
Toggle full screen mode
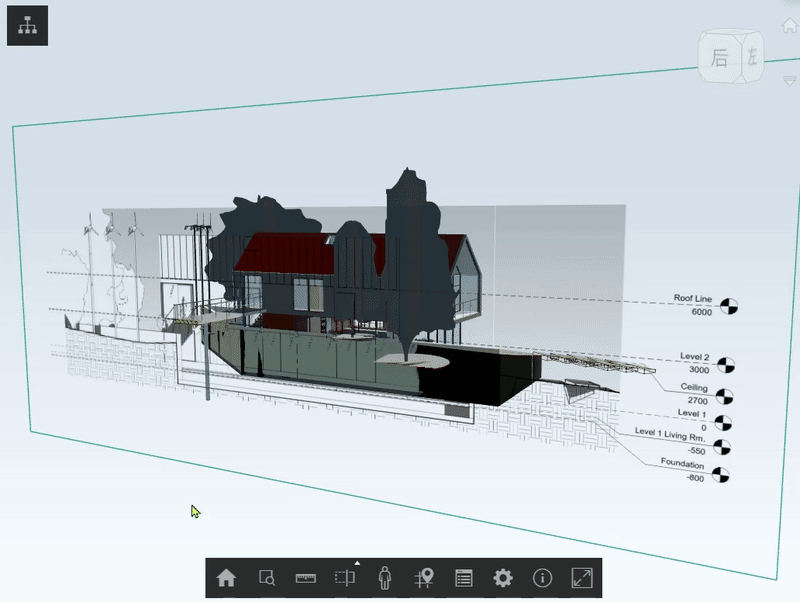[582, 578]
